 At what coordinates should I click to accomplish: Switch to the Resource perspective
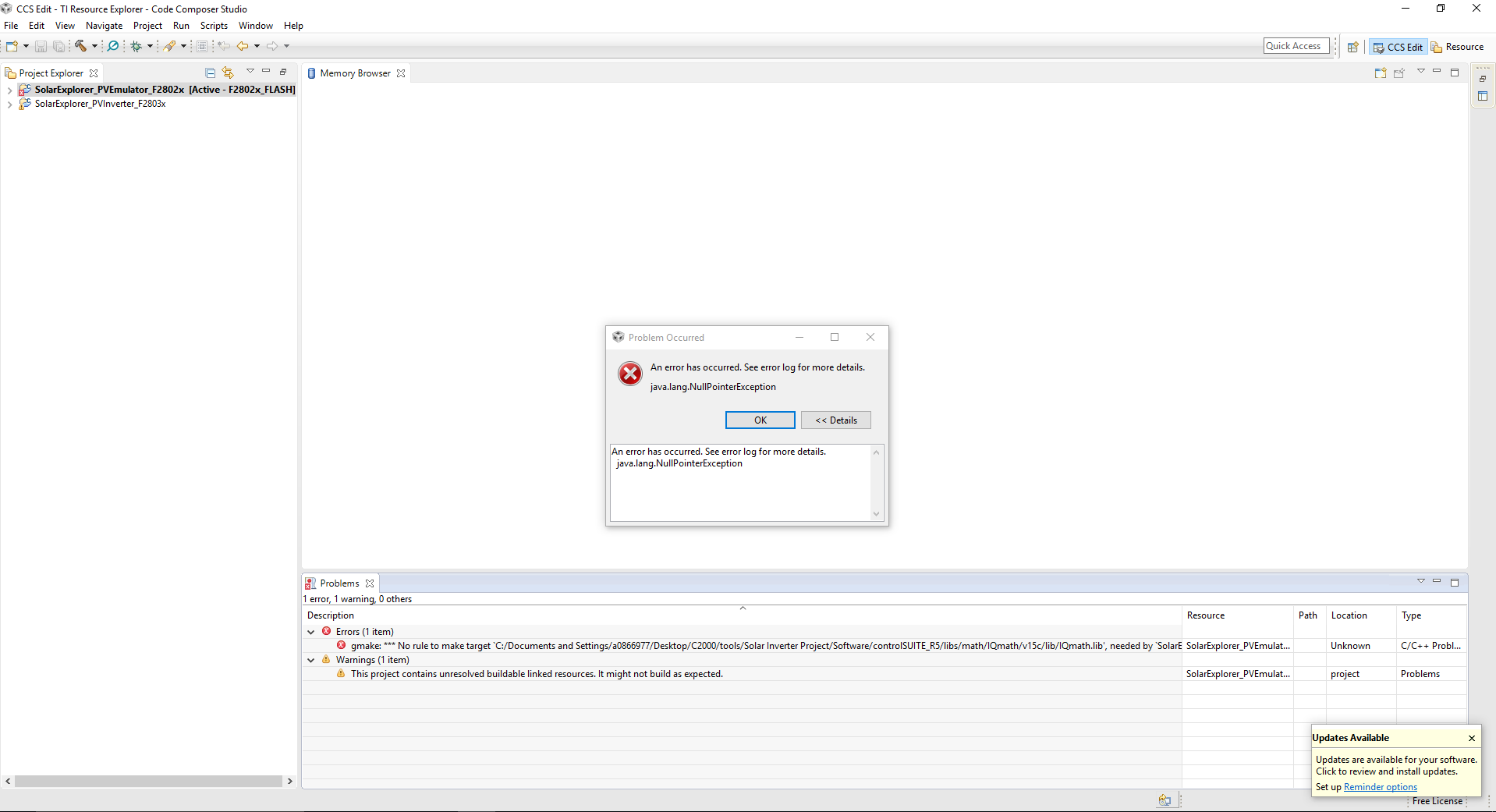click(x=1459, y=46)
